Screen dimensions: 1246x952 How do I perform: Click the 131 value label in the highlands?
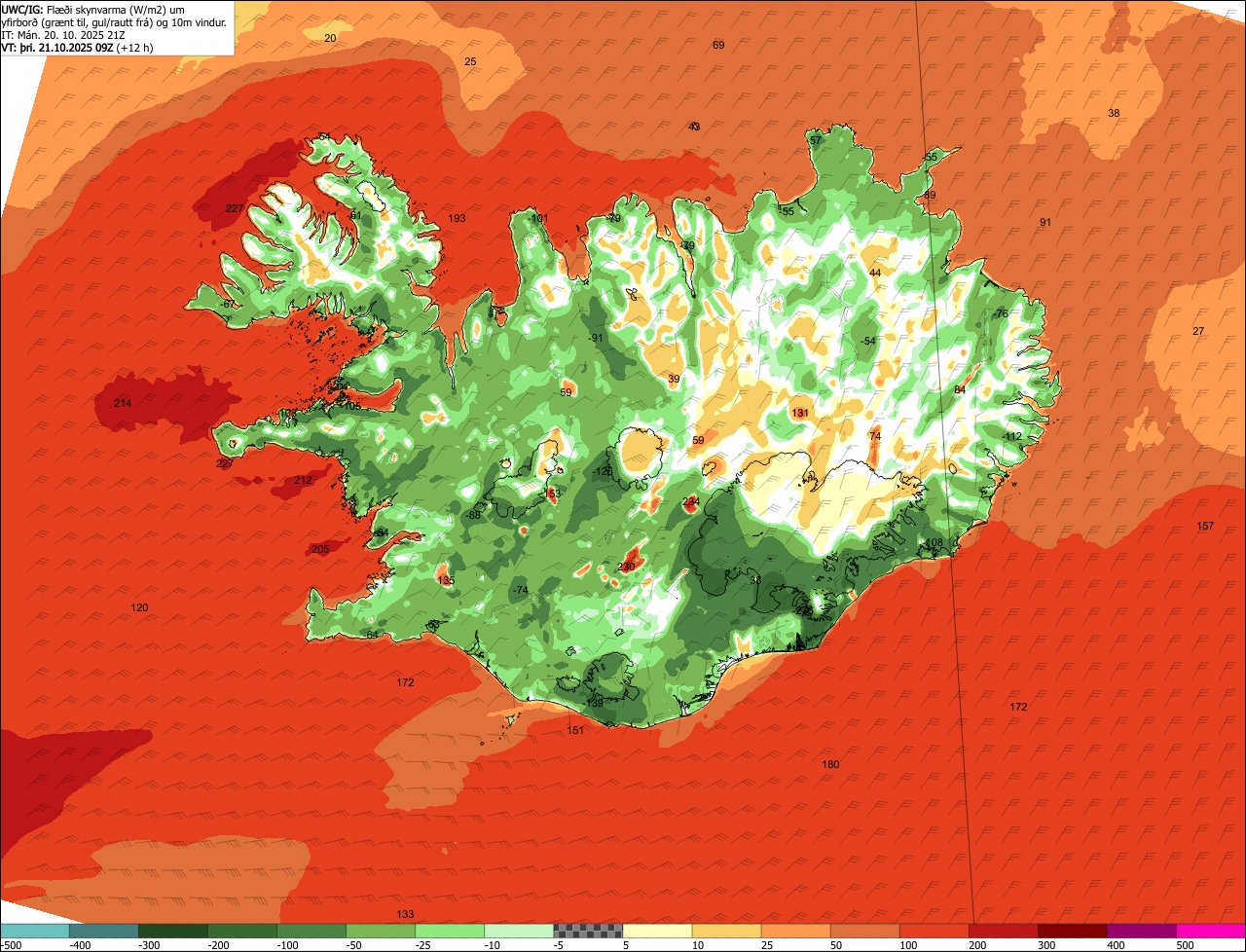[800, 413]
